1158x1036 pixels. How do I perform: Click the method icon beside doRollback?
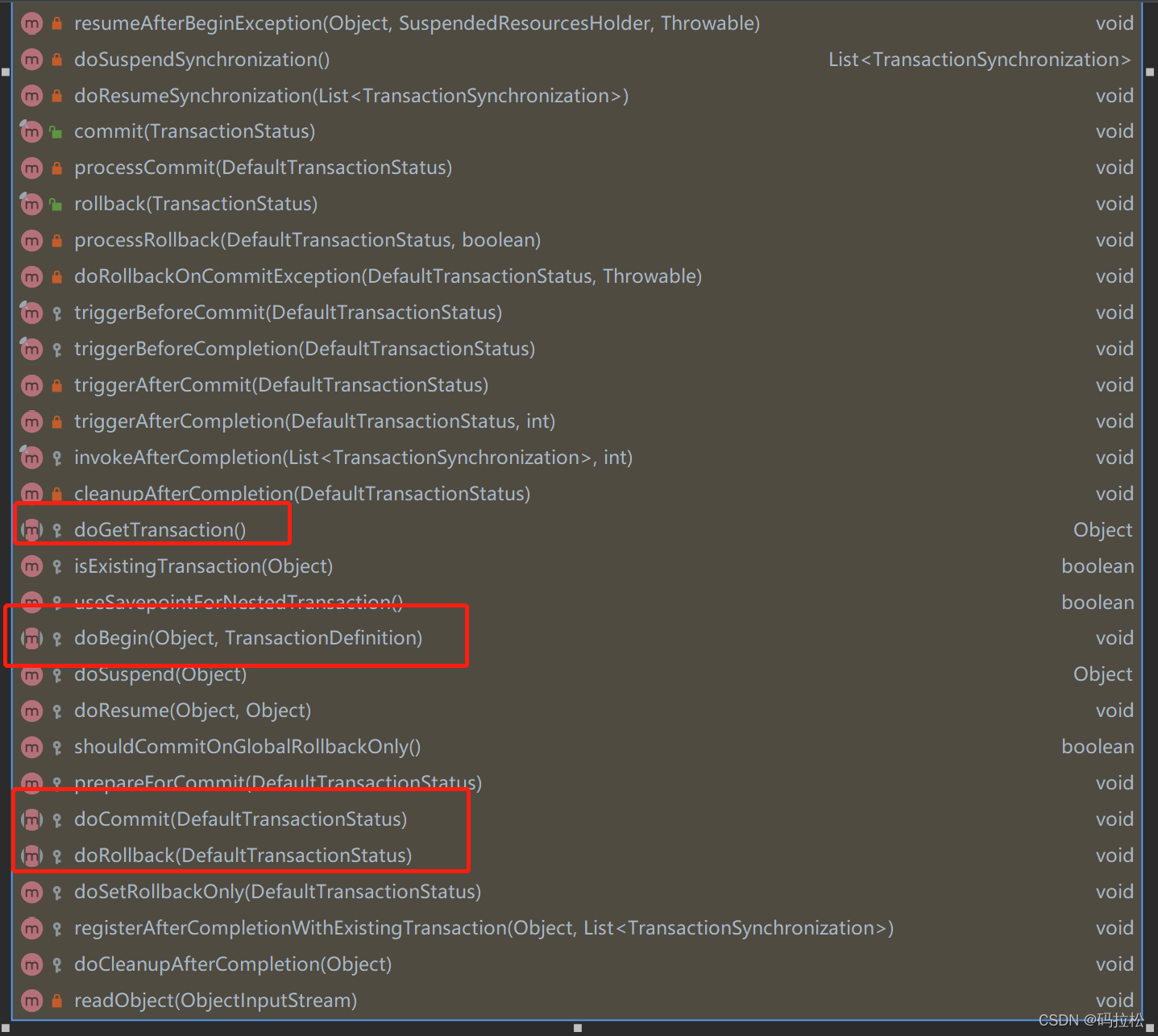(31, 856)
